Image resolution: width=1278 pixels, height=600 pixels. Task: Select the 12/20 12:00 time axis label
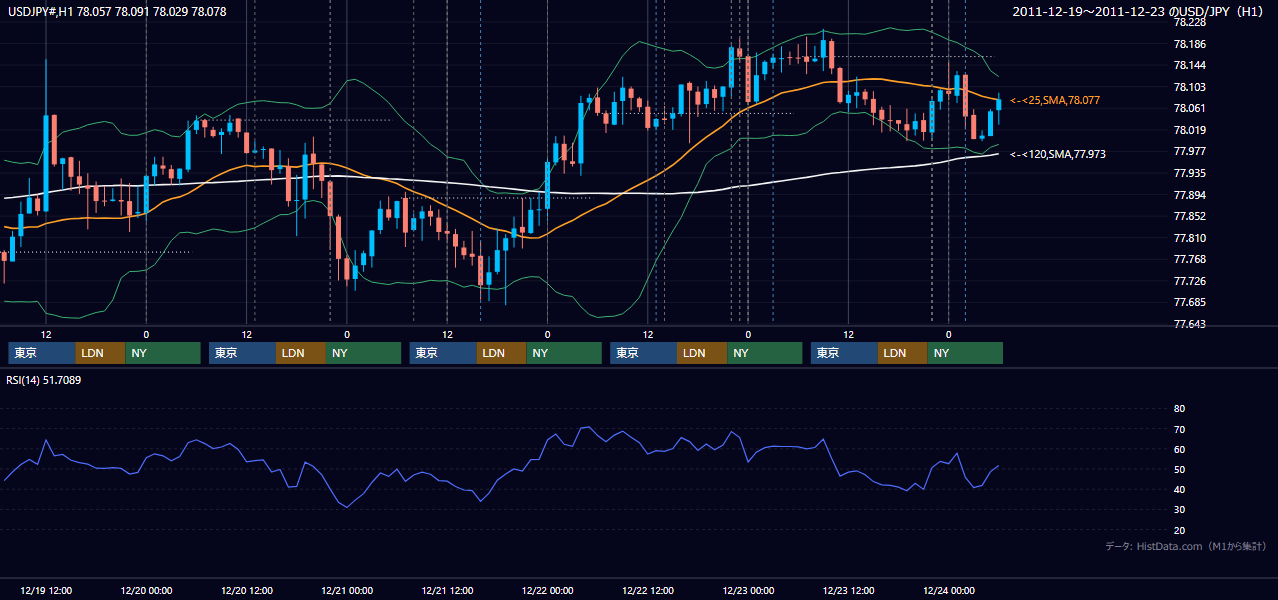click(x=247, y=590)
